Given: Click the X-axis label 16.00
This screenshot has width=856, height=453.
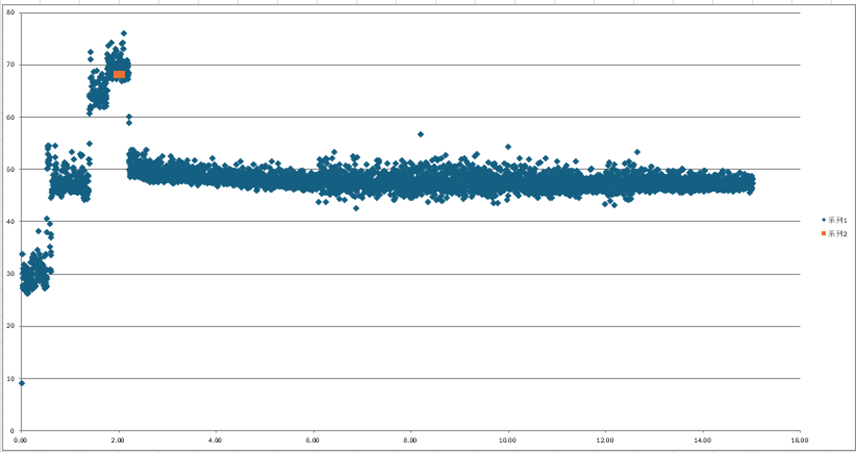Looking at the screenshot, I should pyautogui.click(x=799, y=439).
